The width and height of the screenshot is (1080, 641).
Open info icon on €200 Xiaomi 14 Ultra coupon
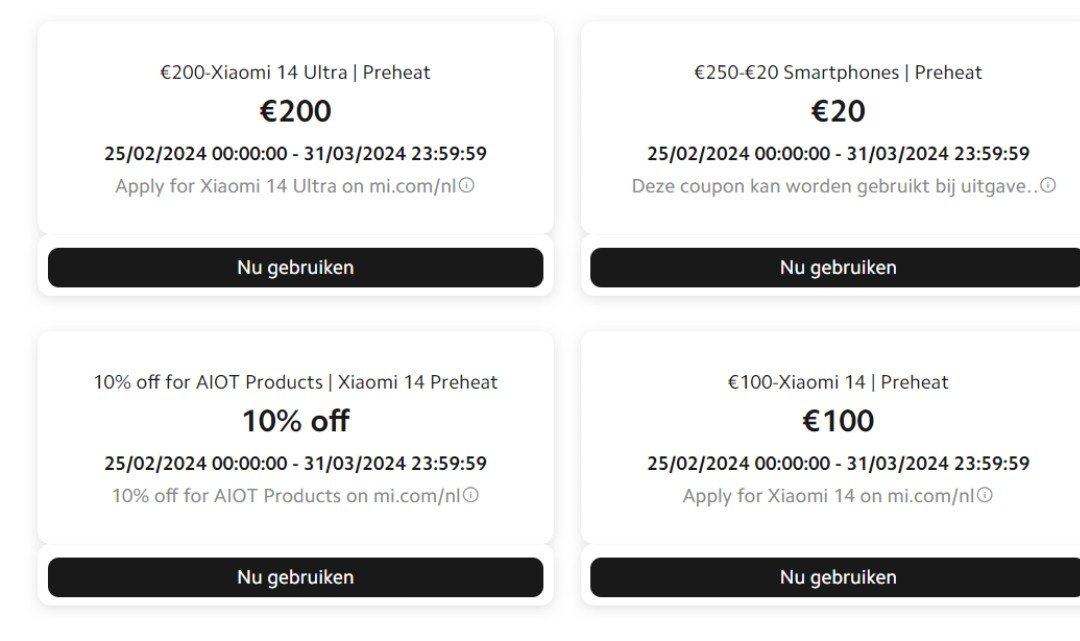pyautogui.click(x=467, y=185)
